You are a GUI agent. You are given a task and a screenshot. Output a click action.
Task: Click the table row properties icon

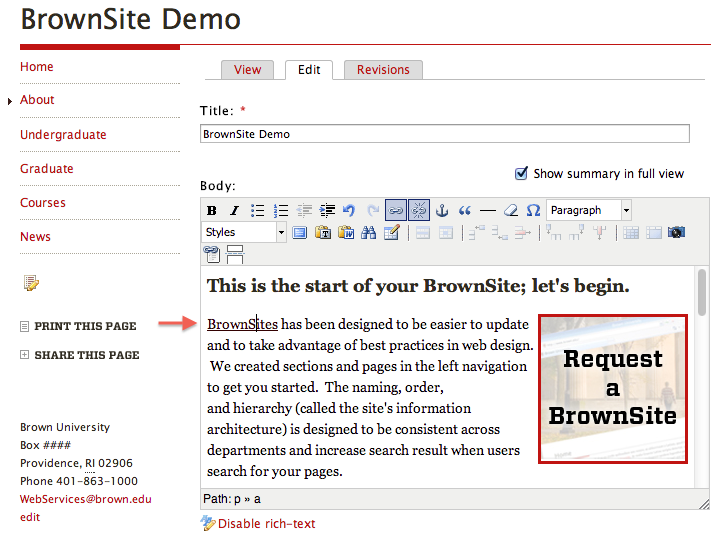[423, 233]
